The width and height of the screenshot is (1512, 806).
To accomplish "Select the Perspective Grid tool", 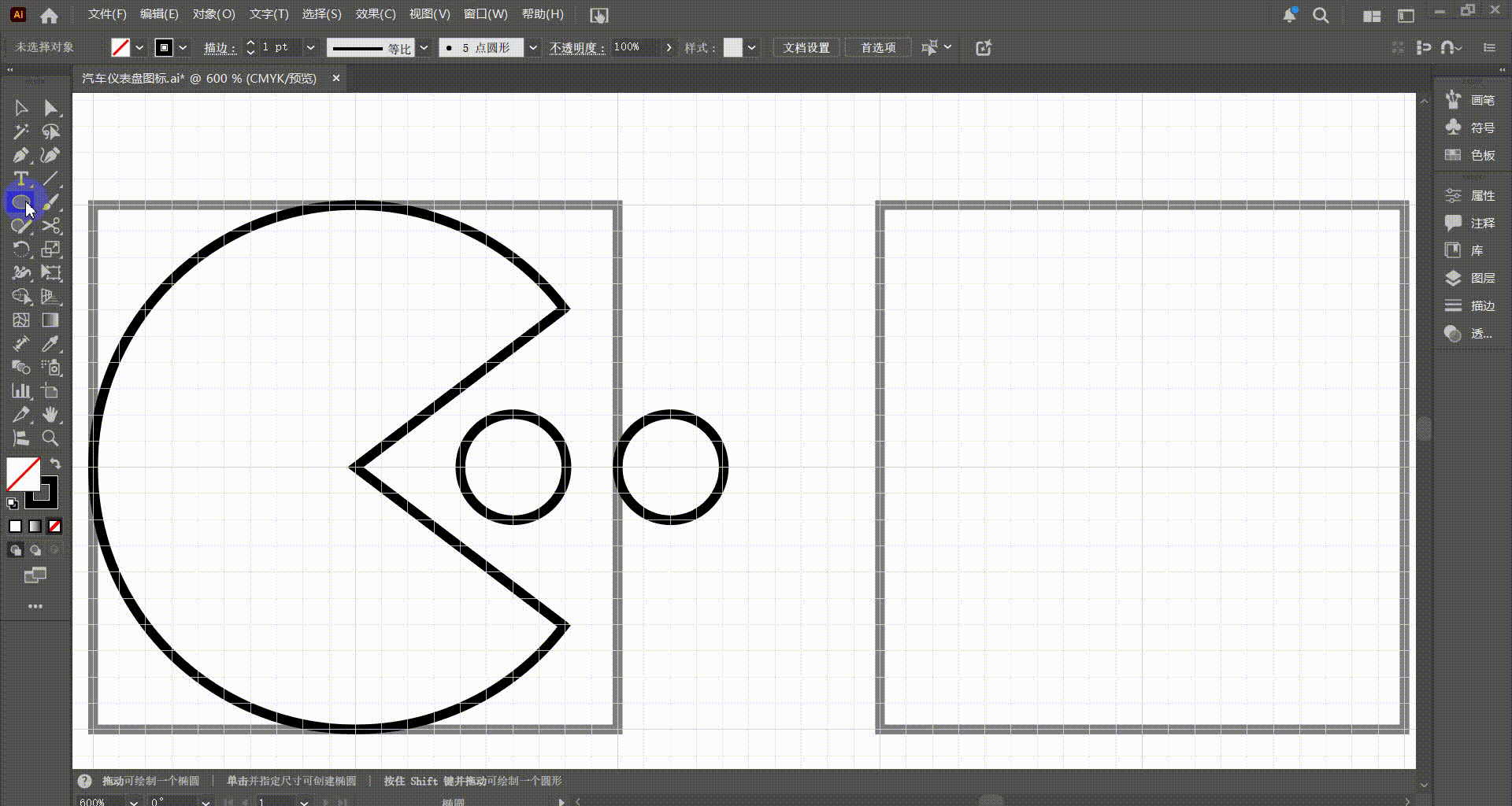I will (x=51, y=297).
